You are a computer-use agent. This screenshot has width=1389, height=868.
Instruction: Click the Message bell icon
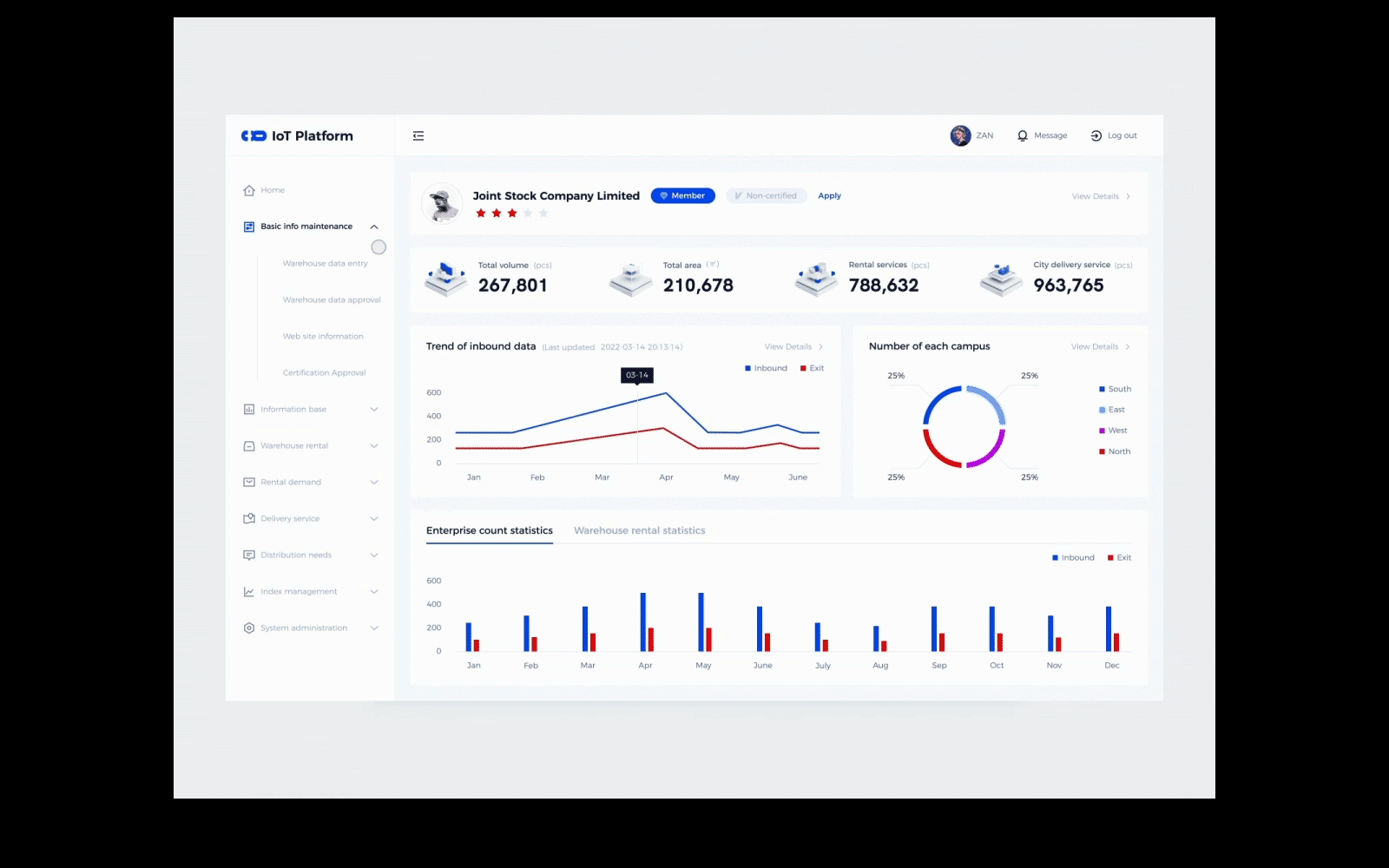pos(1023,135)
